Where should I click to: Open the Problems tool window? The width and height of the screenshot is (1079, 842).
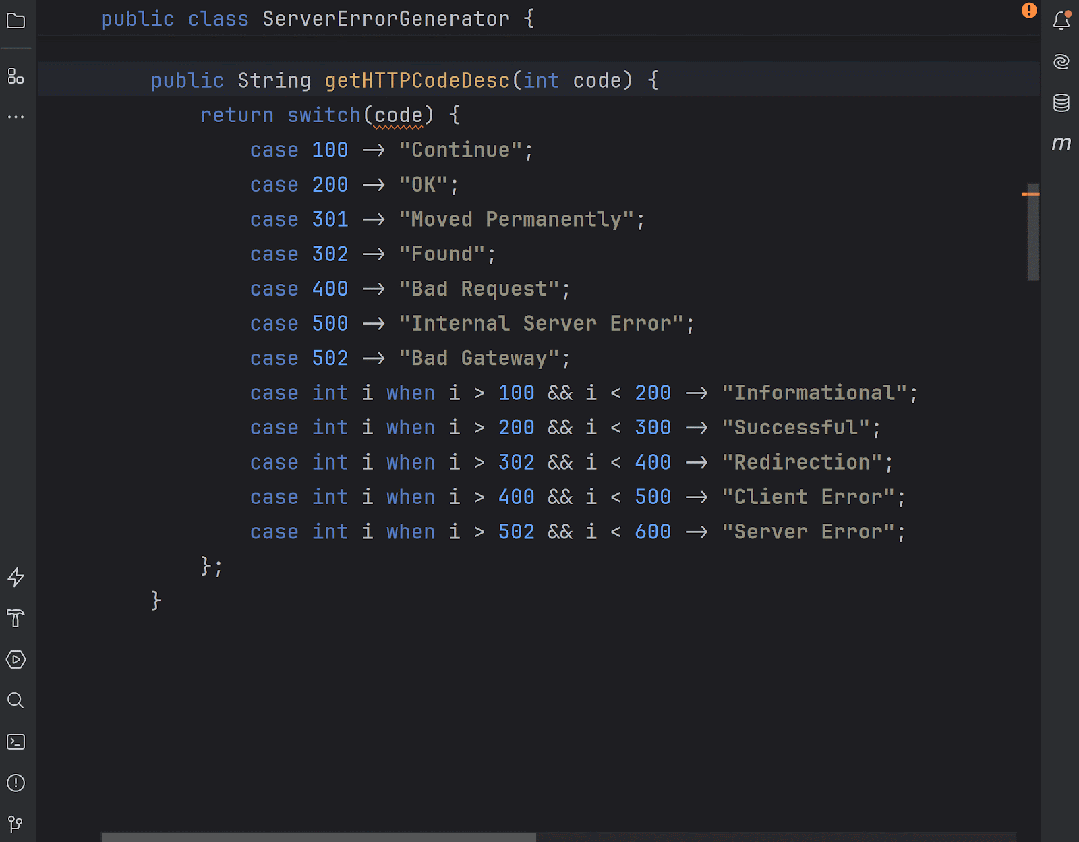[15, 782]
